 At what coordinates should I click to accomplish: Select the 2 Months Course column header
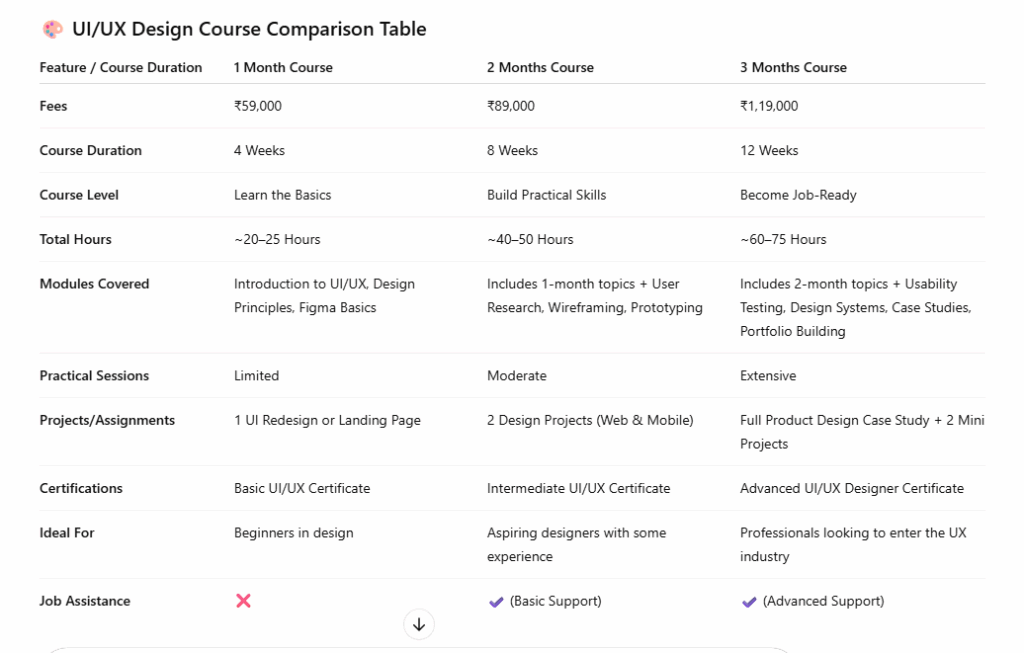[540, 68]
